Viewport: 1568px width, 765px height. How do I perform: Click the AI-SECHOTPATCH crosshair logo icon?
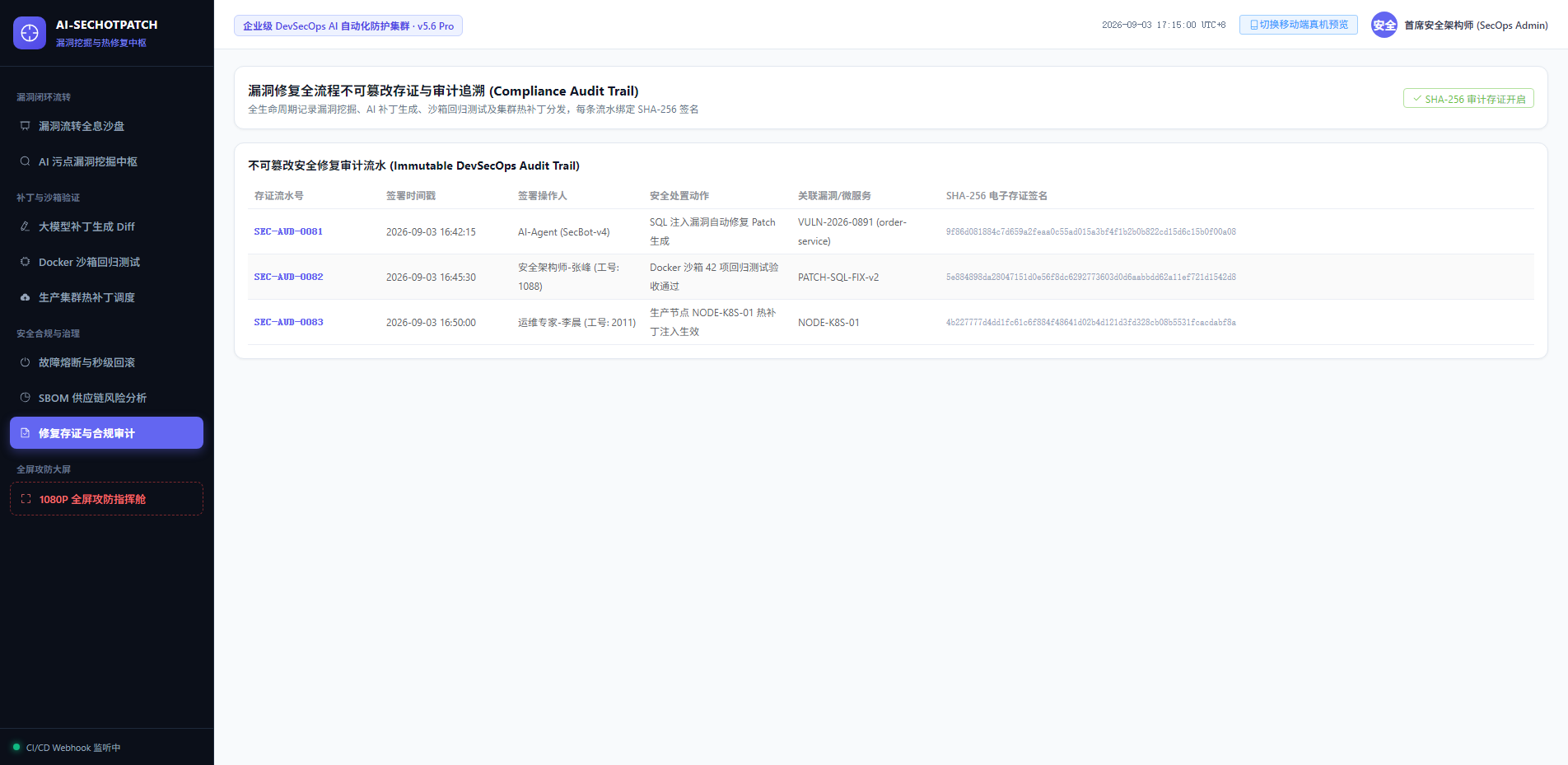[30, 33]
